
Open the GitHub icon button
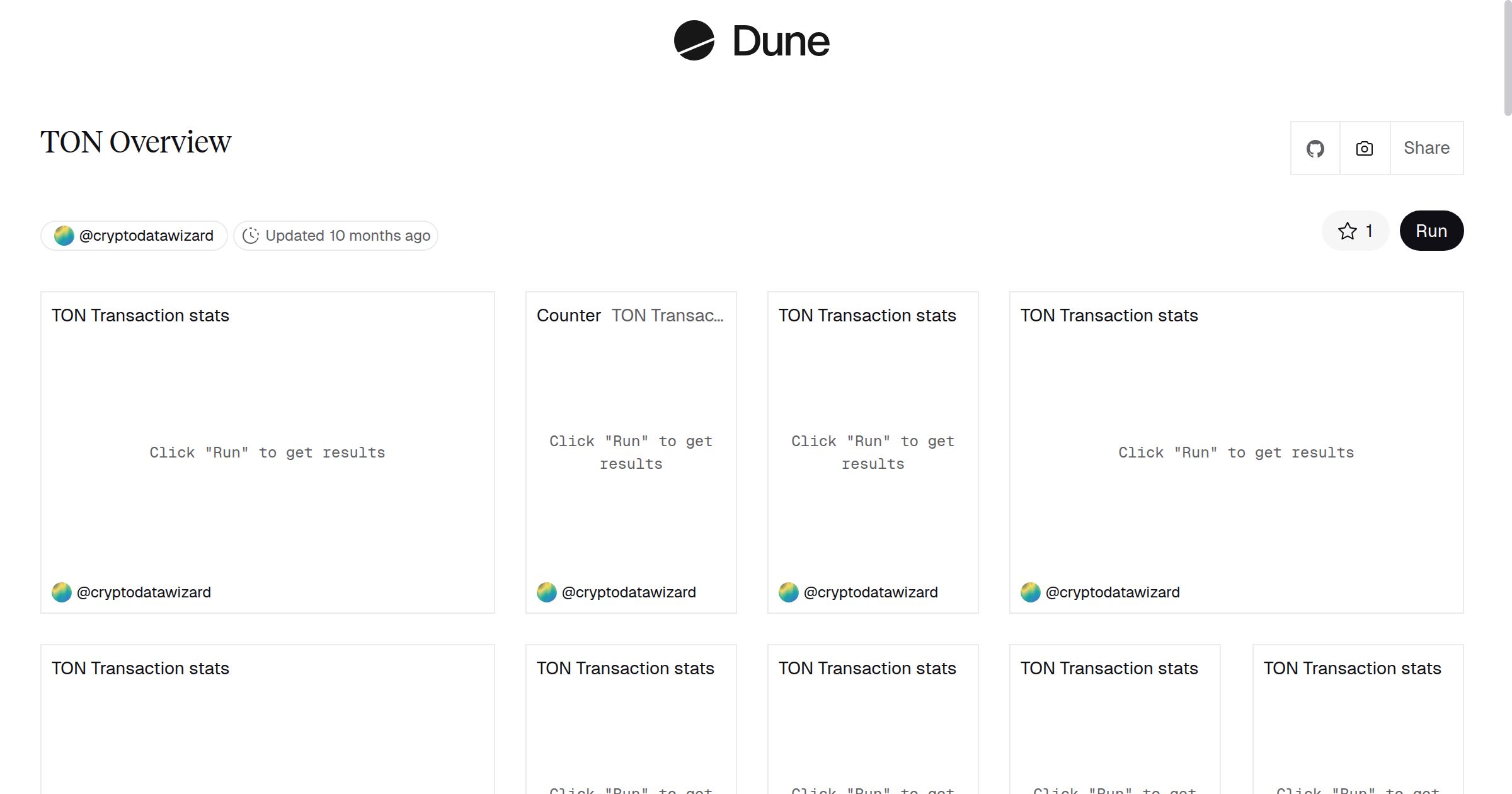[1315, 149]
